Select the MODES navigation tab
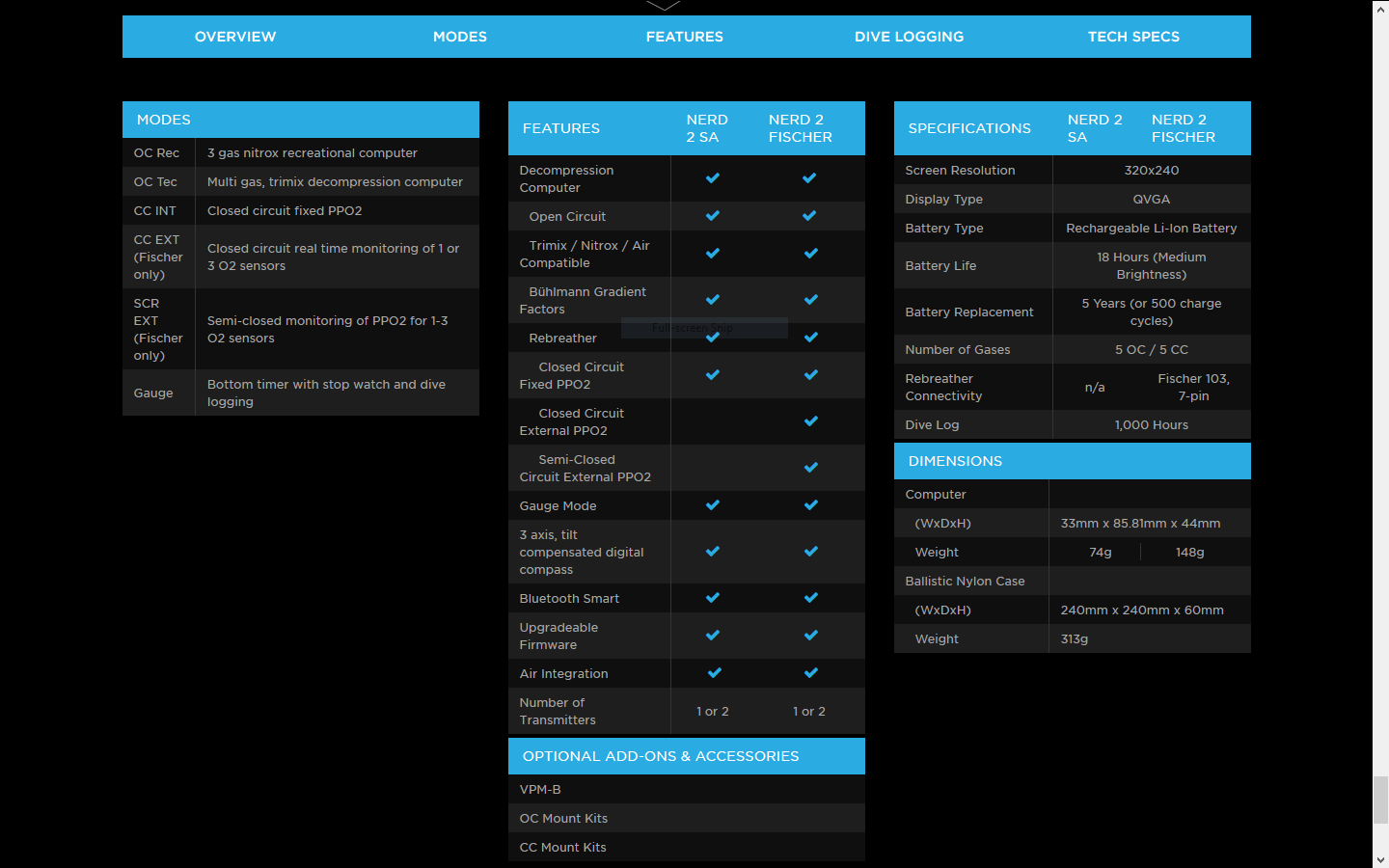 [460, 37]
